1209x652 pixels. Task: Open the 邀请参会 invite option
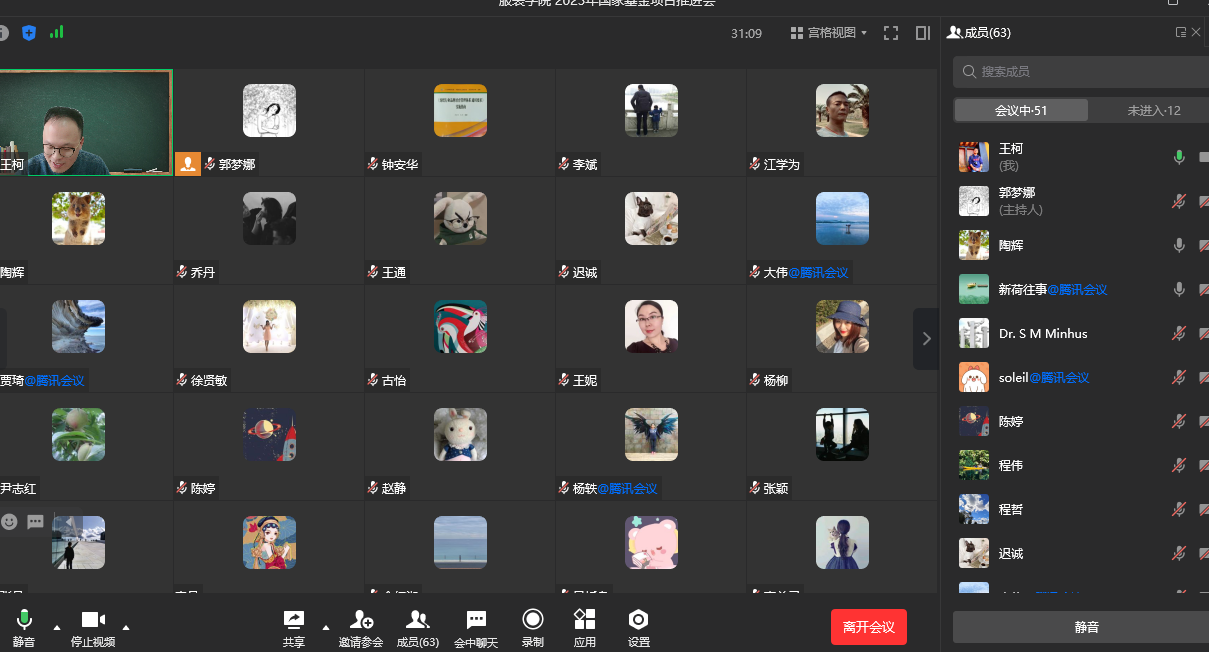(361, 628)
